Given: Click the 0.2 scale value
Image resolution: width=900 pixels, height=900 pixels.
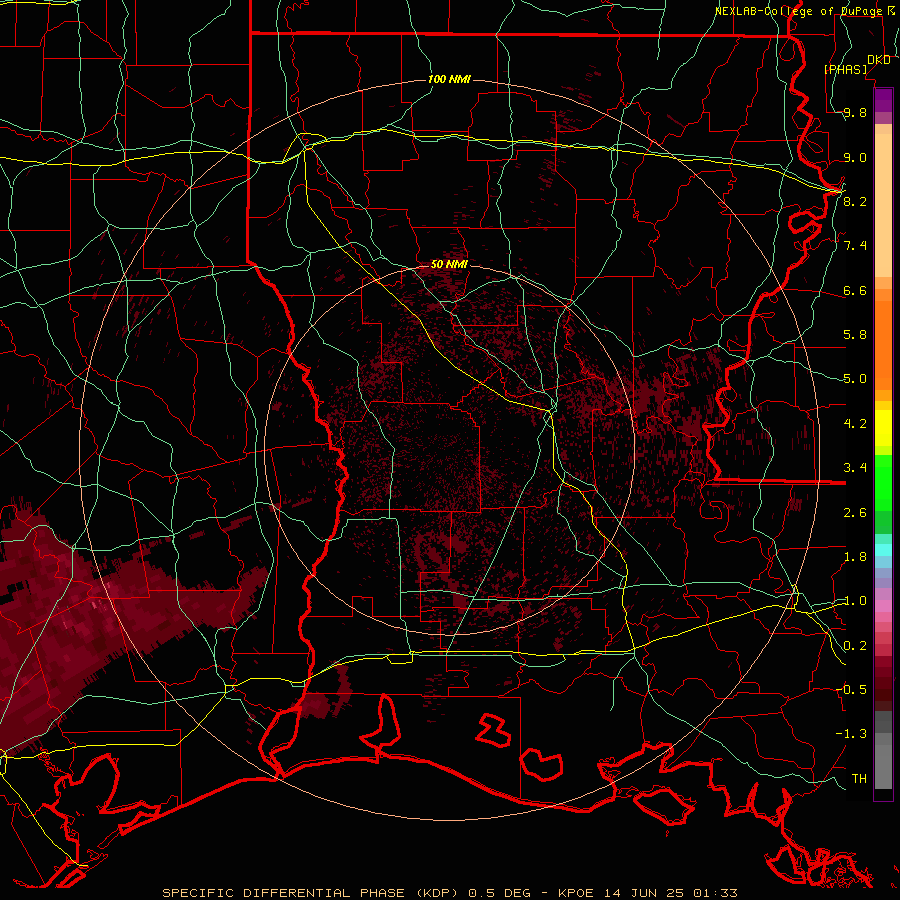Looking at the screenshot, I should 855,645.
